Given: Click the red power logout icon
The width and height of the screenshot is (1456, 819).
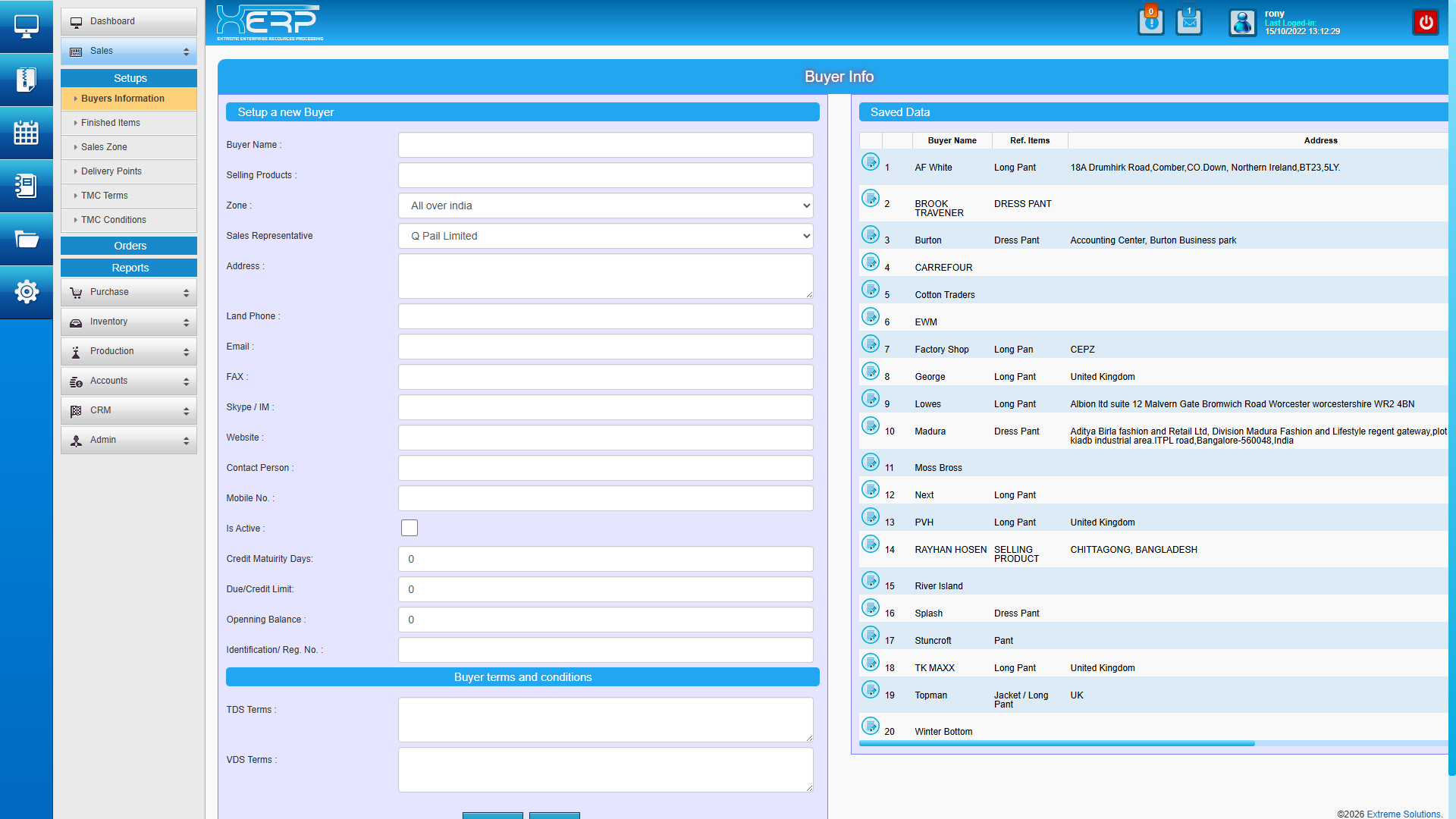Looking at the screenshot, I should [x=1426, y=22].
